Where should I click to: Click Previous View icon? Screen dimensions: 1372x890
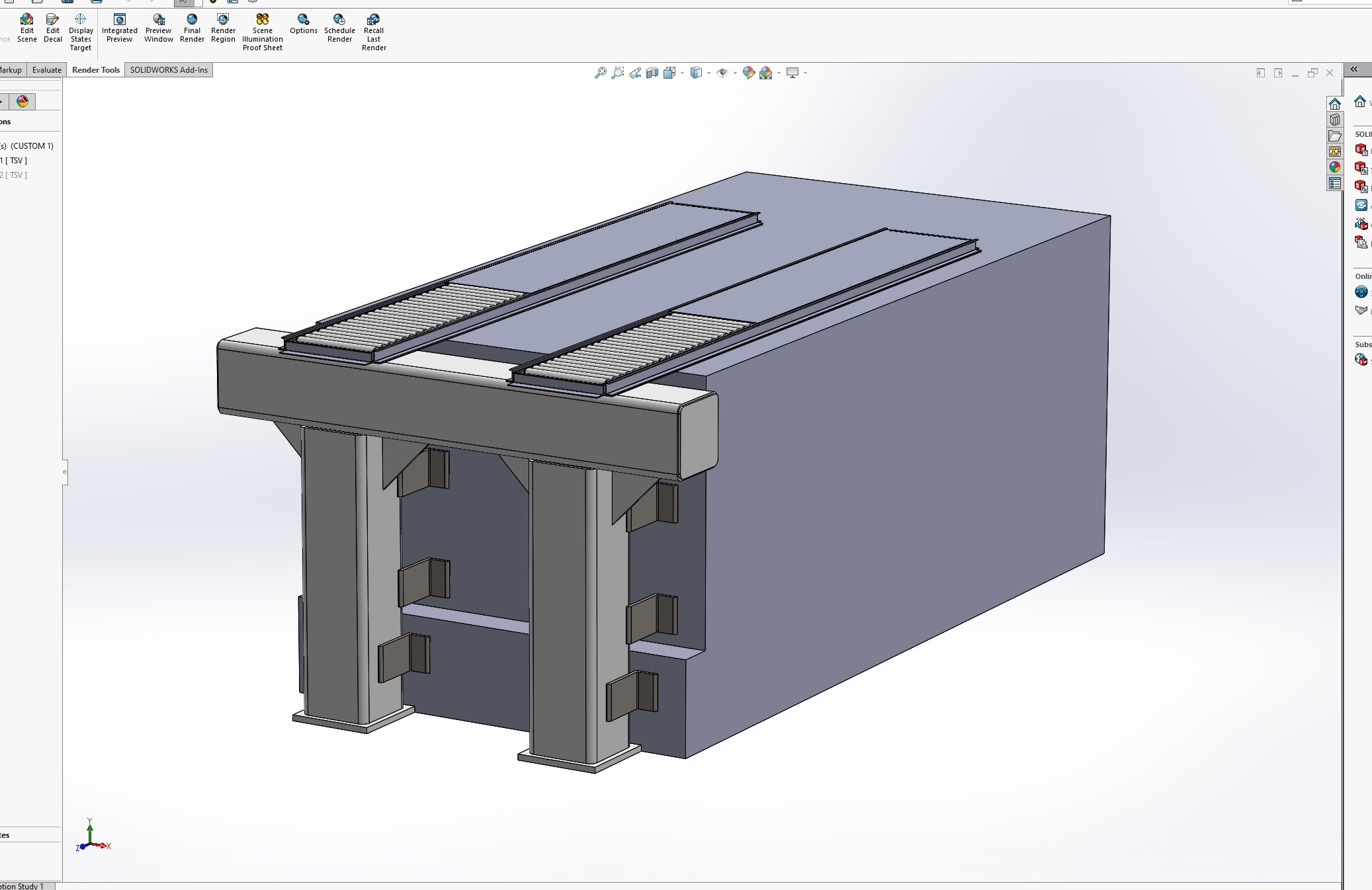[635, 73]
